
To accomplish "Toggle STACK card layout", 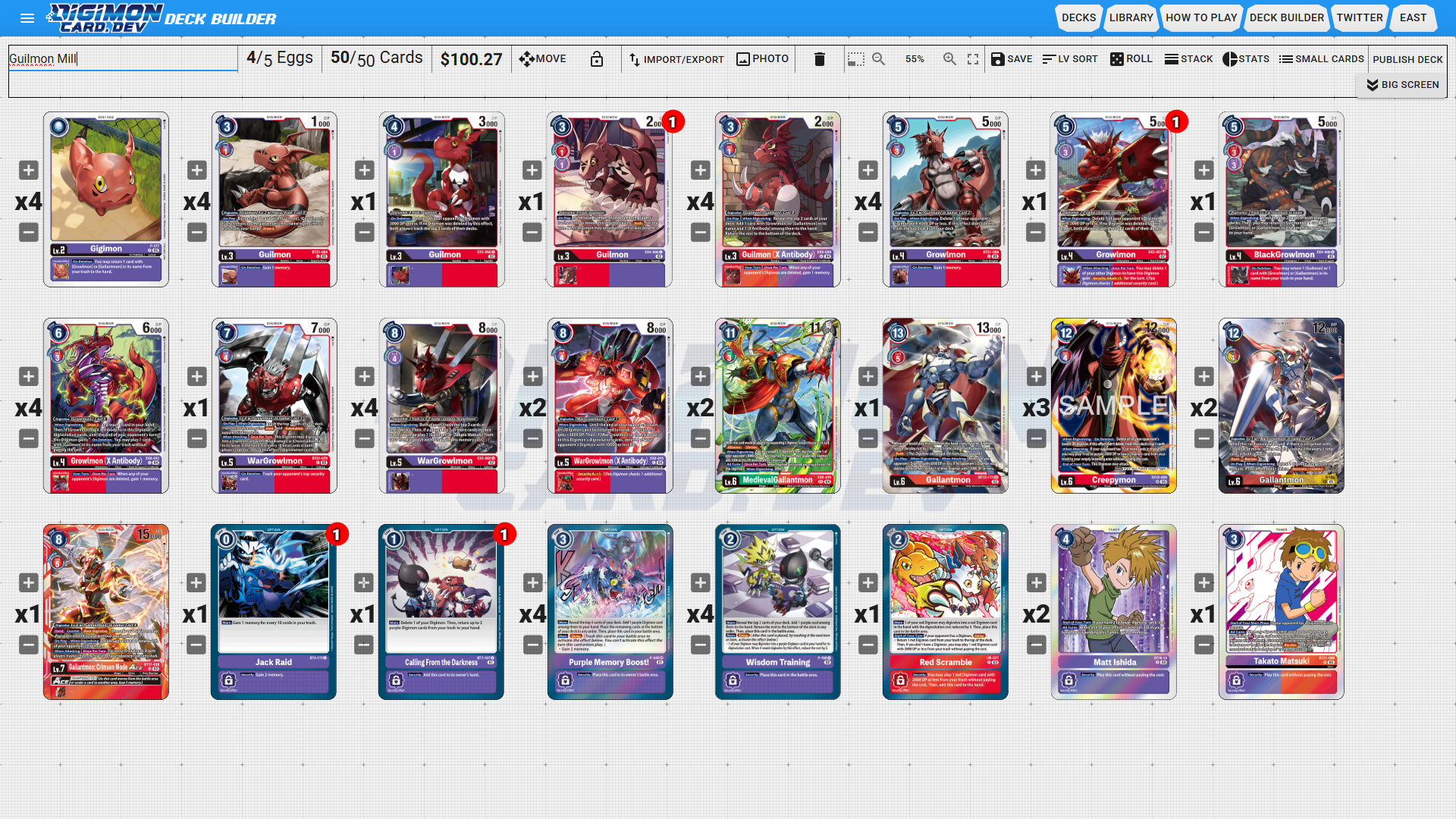I will (1188, 59).
